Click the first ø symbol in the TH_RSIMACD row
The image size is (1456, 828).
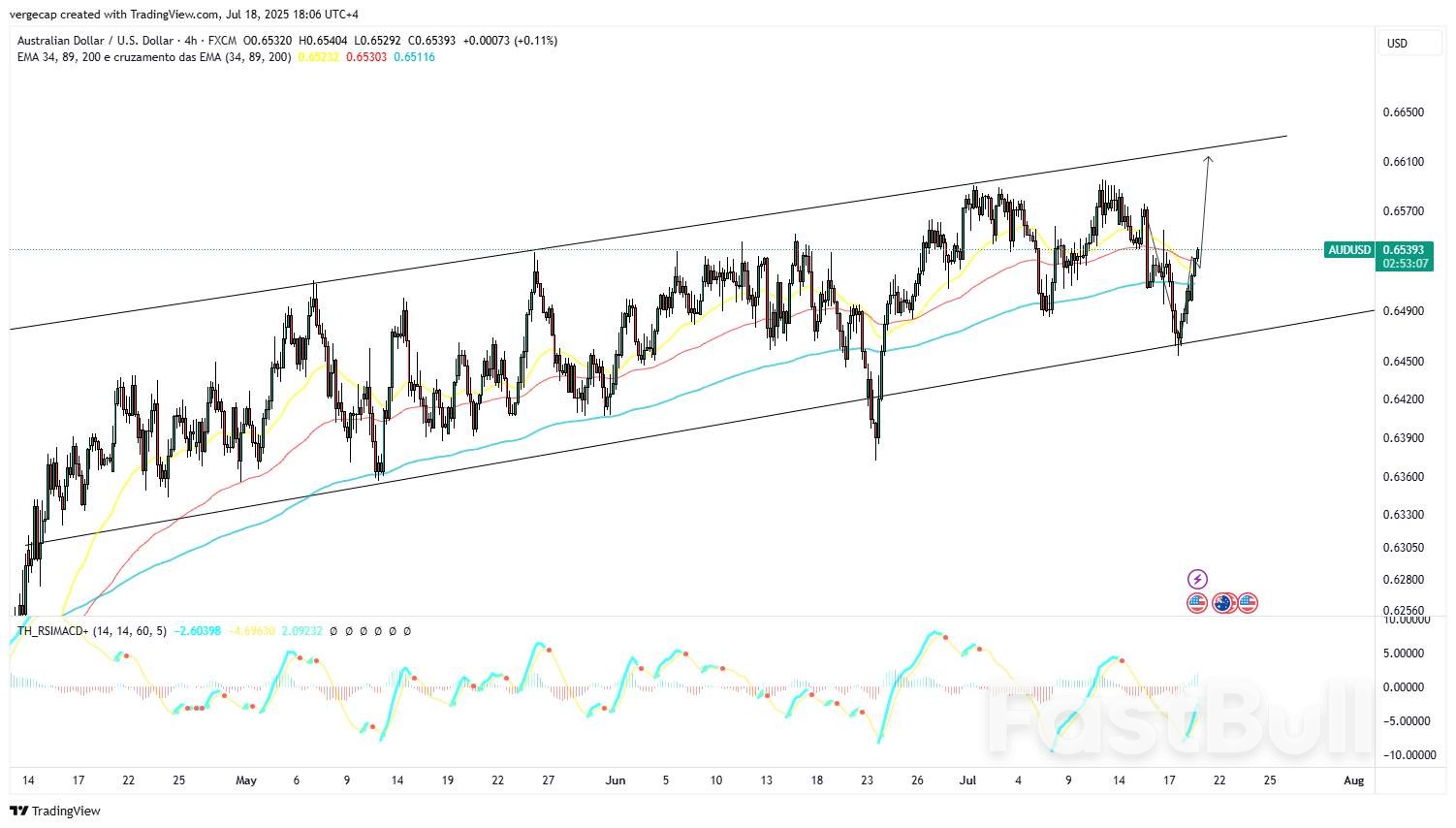(334, 631)
